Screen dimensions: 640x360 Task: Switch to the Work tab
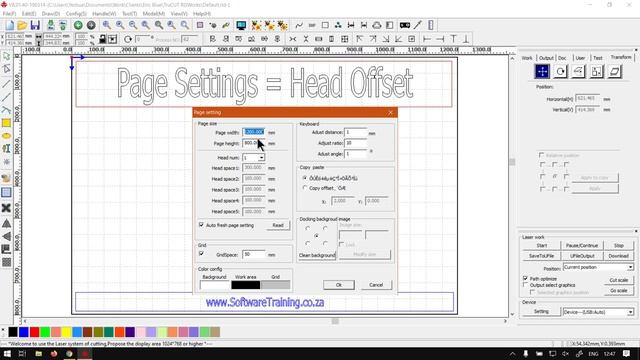527,58
